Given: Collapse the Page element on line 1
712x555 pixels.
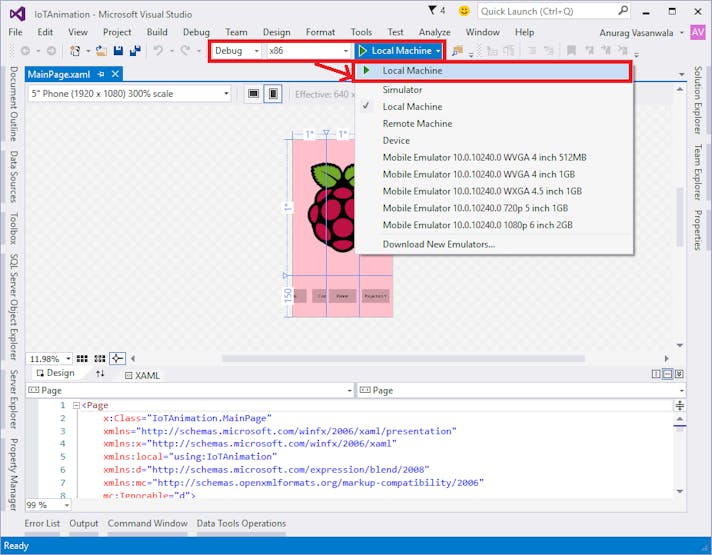Looking at the screenshot, I should (76, 405).
